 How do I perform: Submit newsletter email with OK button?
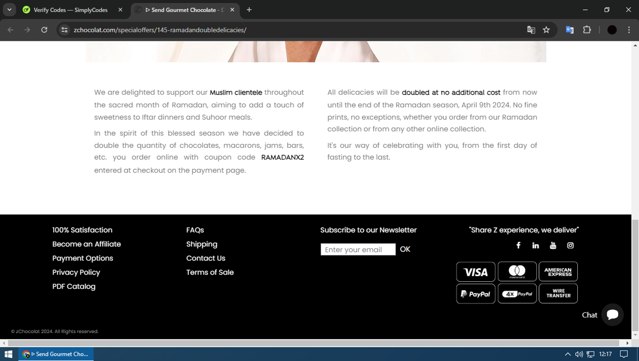[405, 249]
